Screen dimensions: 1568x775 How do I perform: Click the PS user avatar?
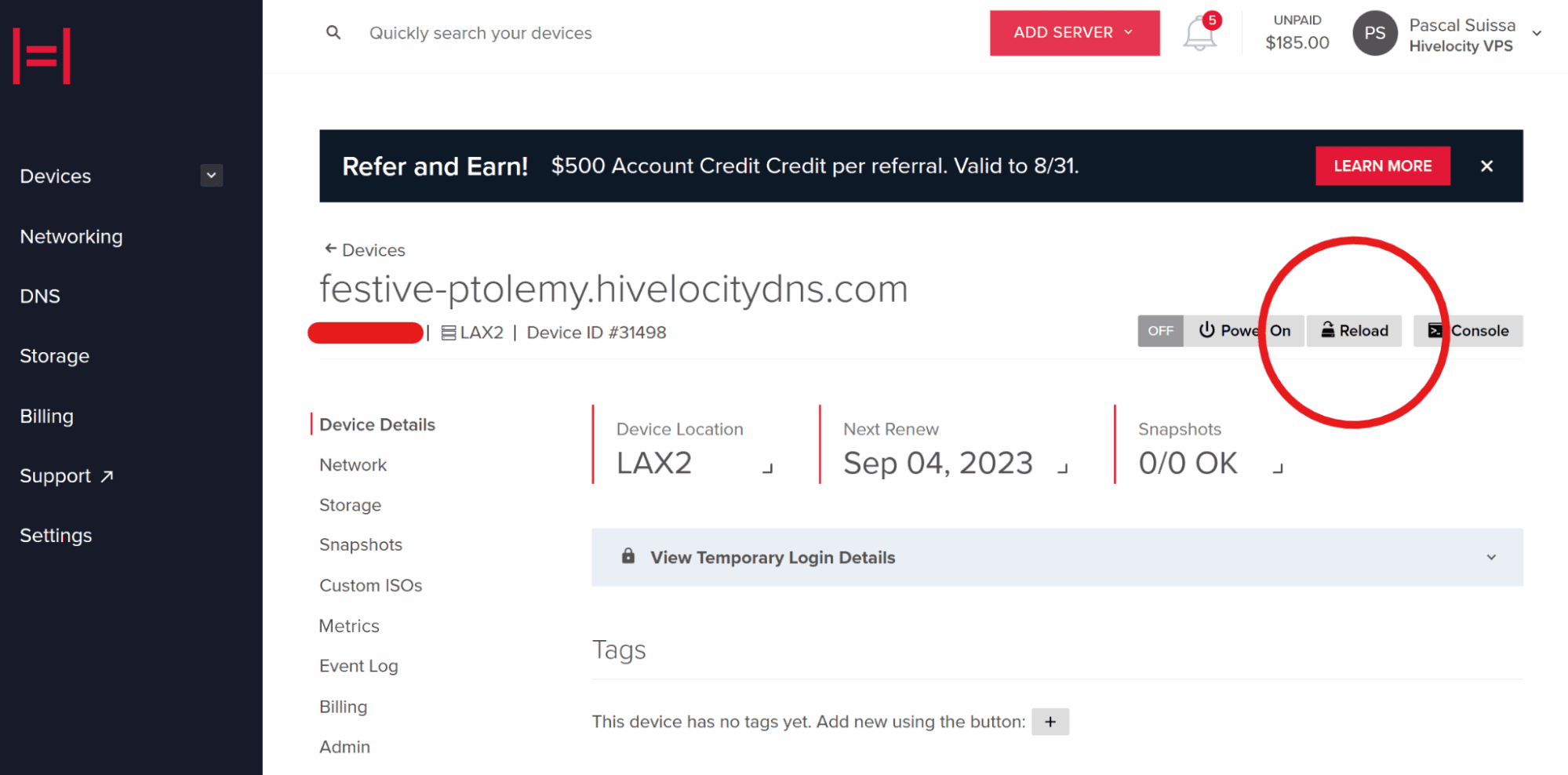[x=1374, y=33]
